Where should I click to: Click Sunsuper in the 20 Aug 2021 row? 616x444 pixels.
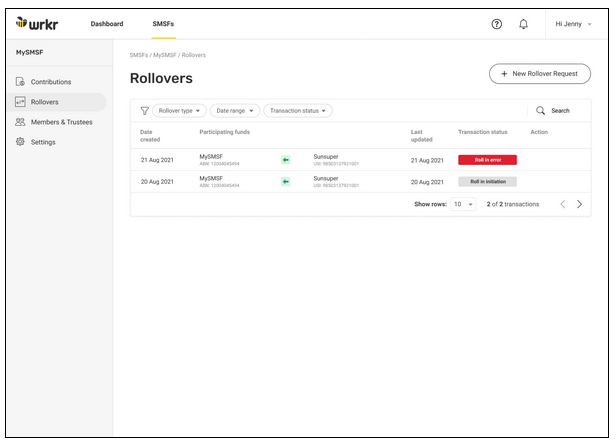pyautogui.click(x=326, y=178)
